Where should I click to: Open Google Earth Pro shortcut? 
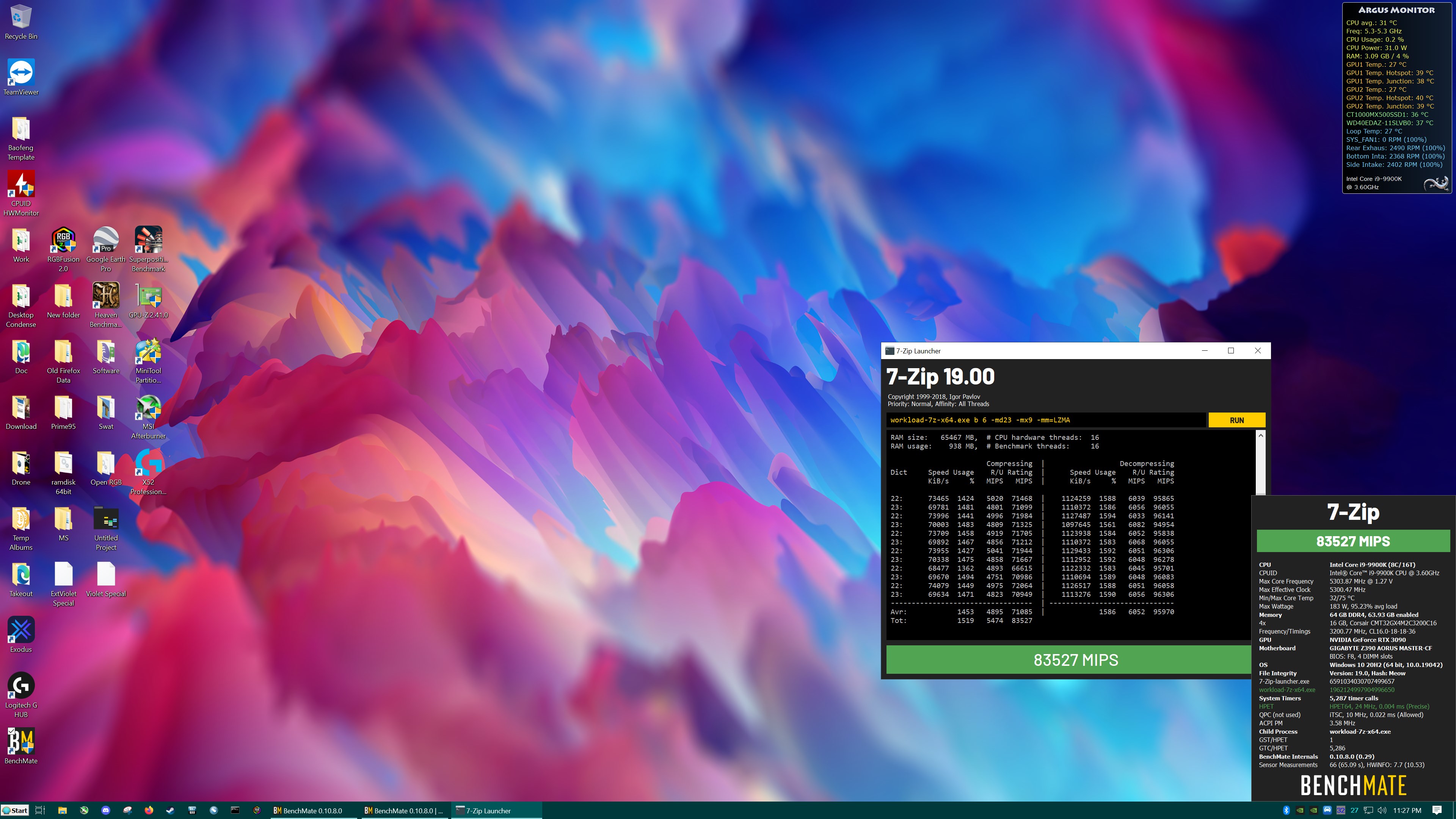click(106, 249)
